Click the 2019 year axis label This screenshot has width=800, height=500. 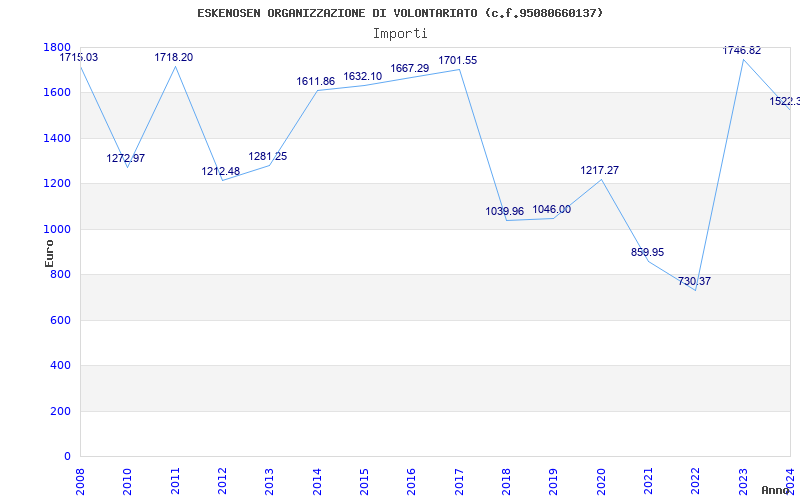(554, 482)
